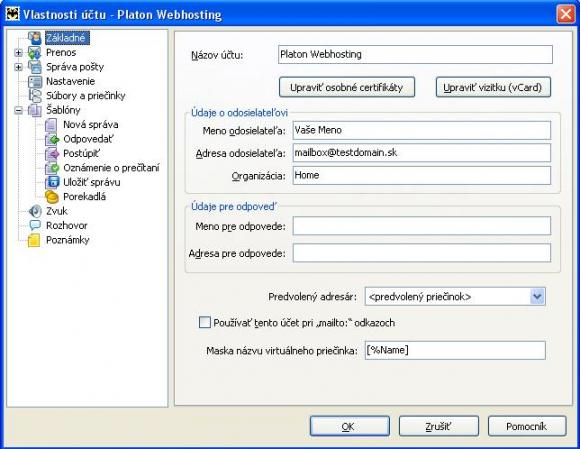Expand the Prenos tree node
The image size is (580, 449).
[x=18, y=53]
